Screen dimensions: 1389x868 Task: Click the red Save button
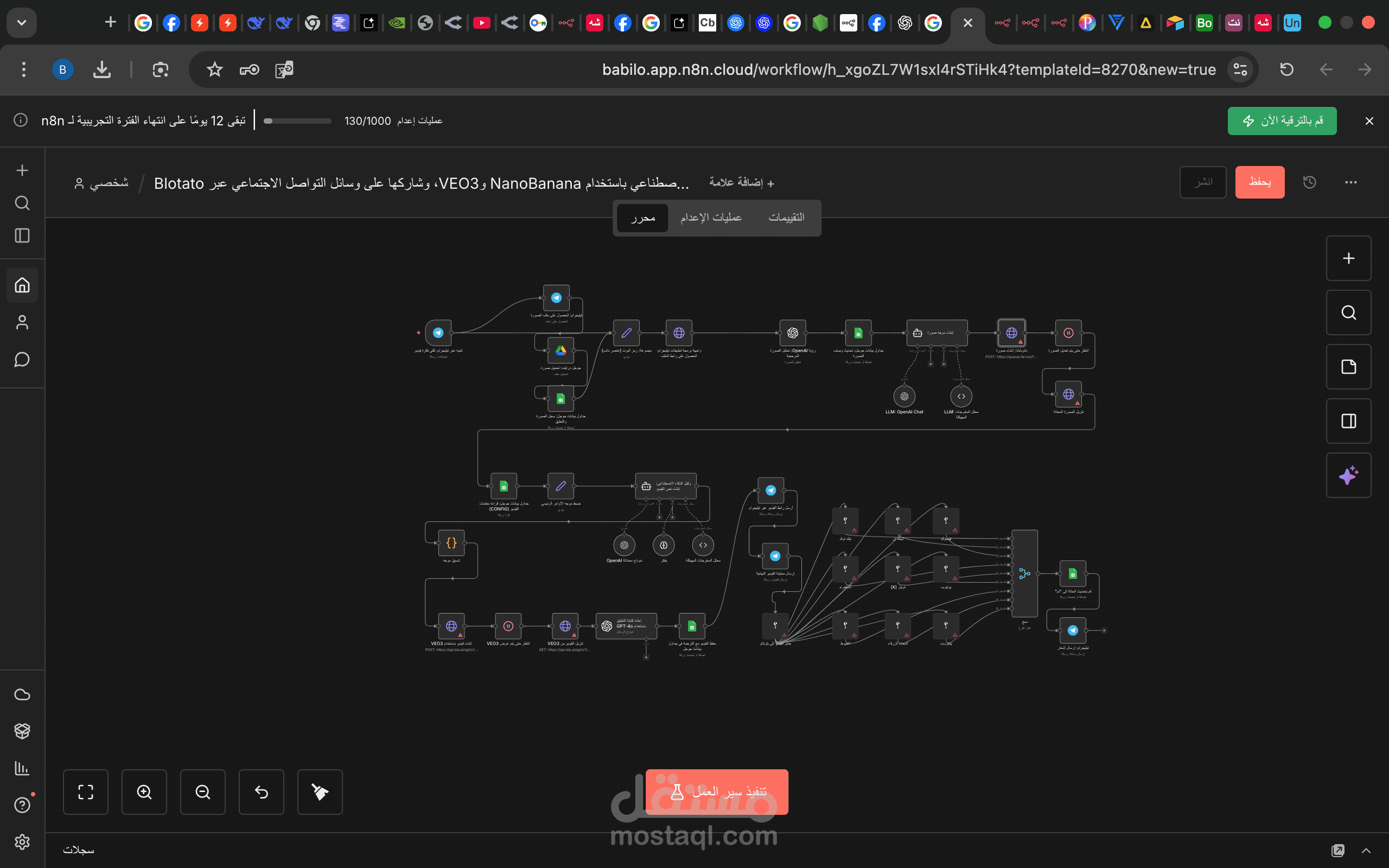[x=1259, y=183]
